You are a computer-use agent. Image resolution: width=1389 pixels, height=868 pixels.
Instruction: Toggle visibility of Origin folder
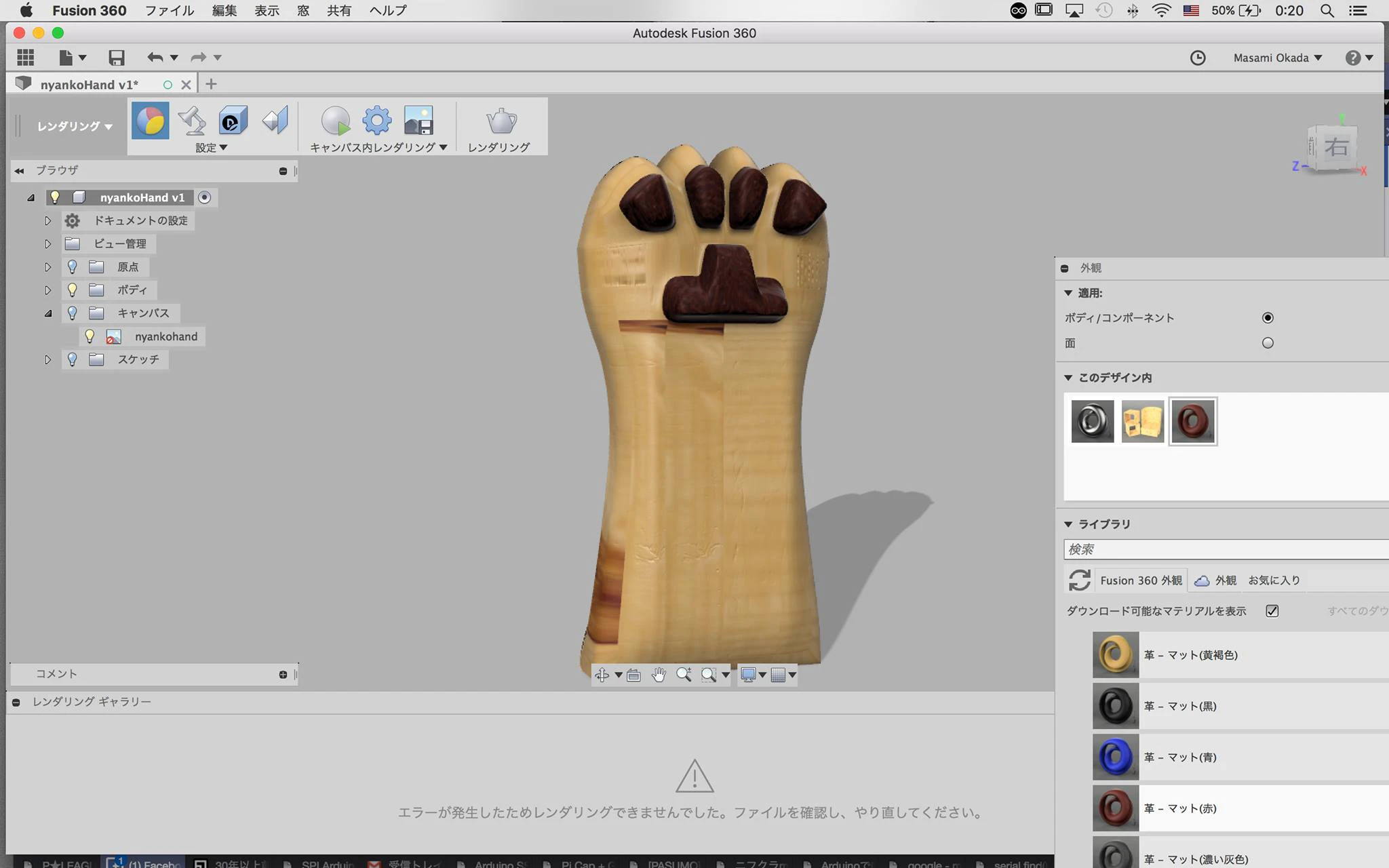pos(73,267)
